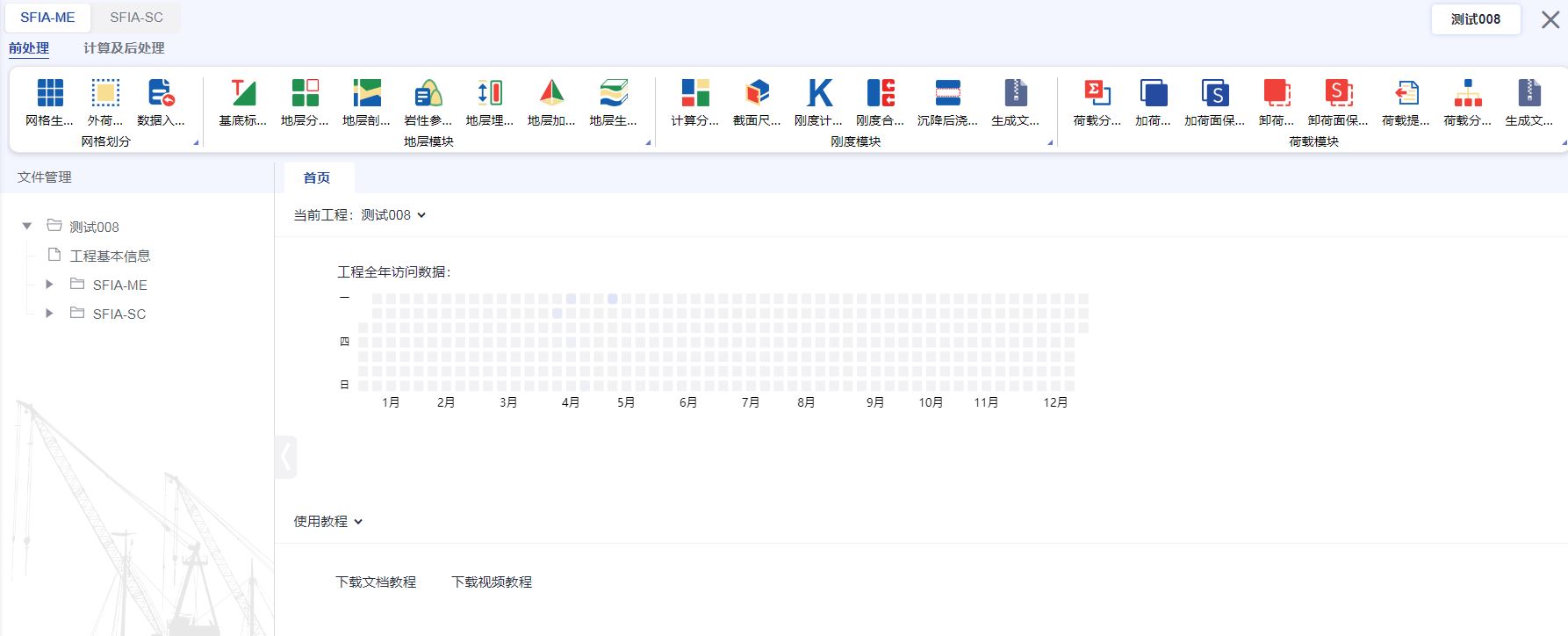The height and width of the screenshot is (636, 1568).
Task: Select the 基底标... tool icon
Action: coord(243,93)
